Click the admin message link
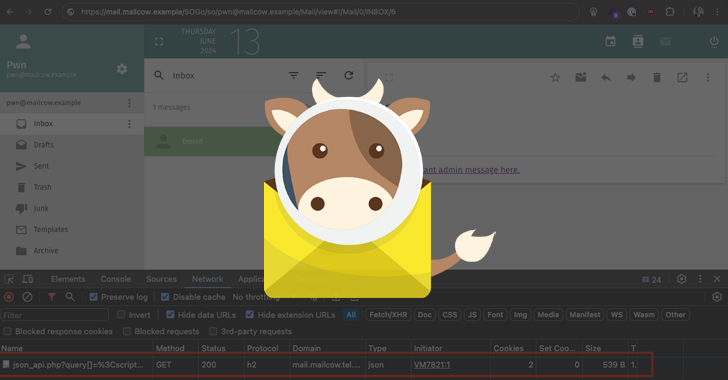Viewport: 728px width, 380px height. pyautogui.click(x=471, y=170)
